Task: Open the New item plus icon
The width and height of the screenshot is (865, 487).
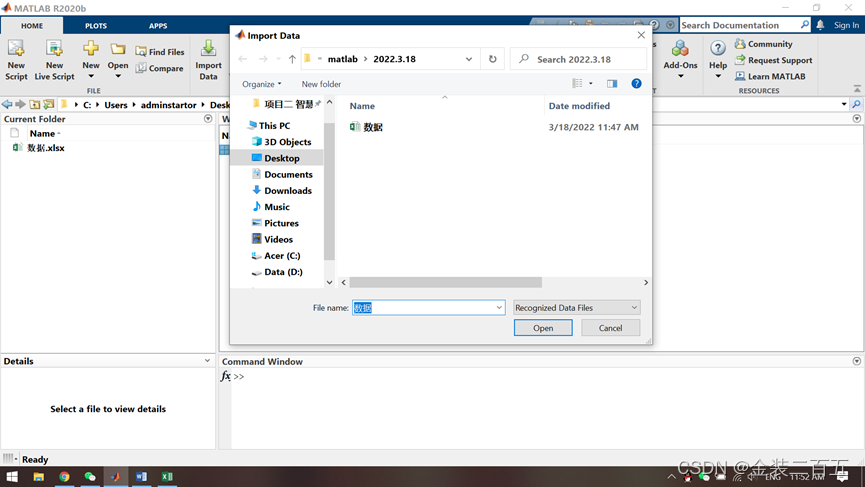Action: [90, 49]
